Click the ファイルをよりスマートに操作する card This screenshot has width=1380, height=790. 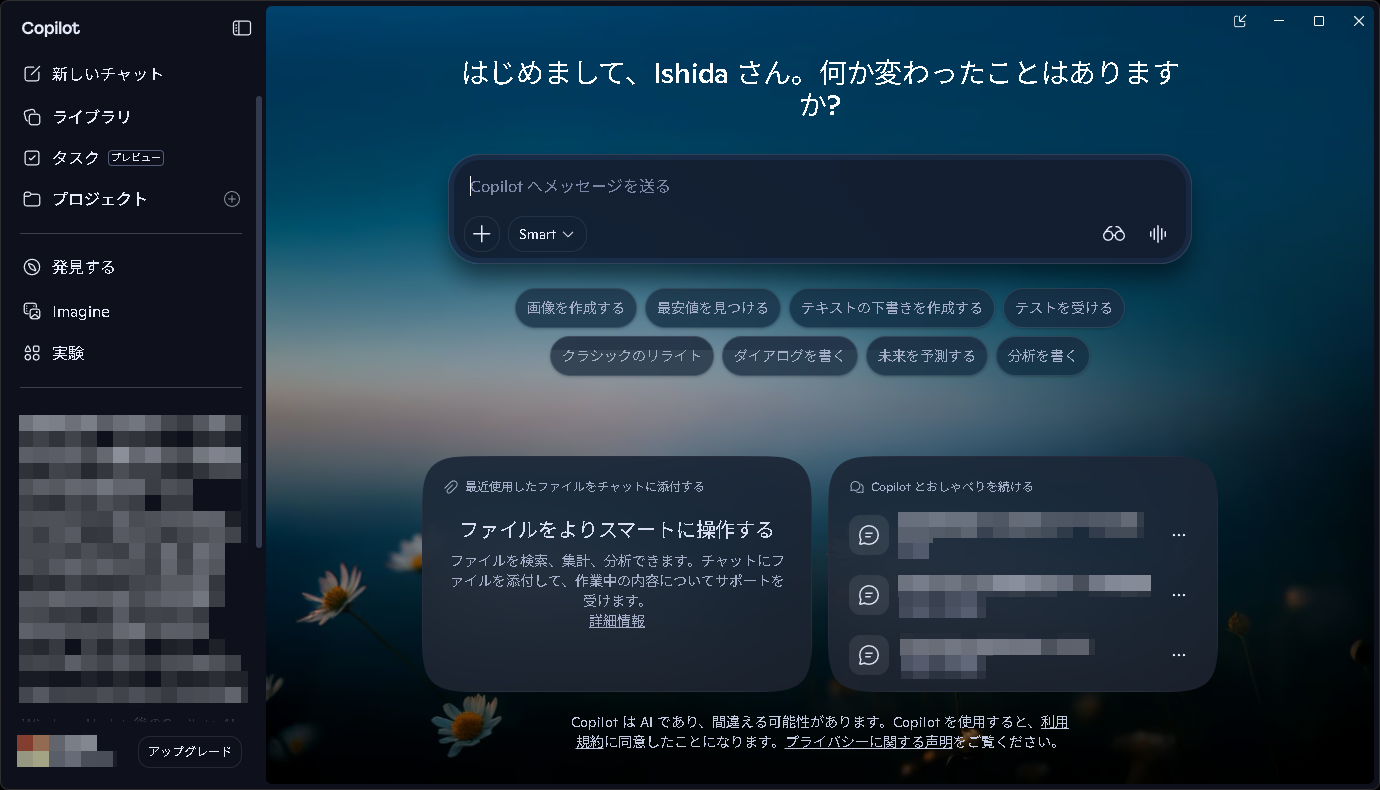(x=617, y=575)
